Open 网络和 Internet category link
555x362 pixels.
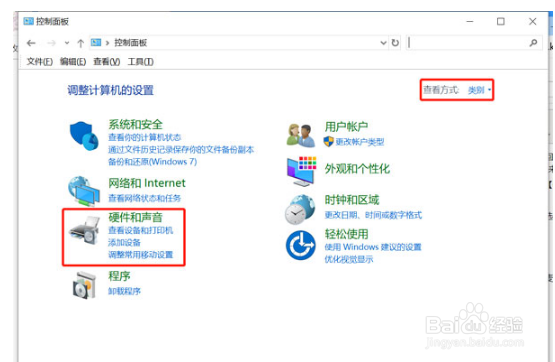pos(147,183)
